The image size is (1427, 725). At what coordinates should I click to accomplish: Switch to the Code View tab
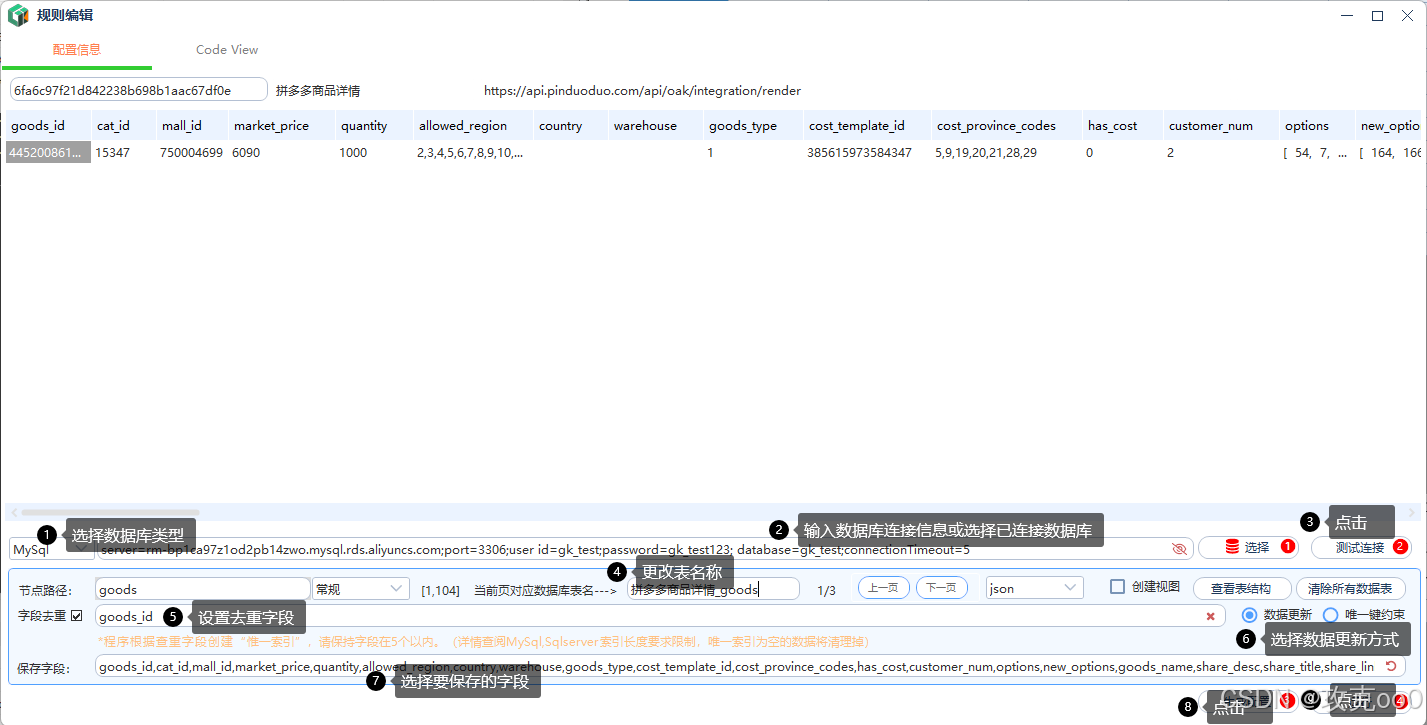(227, 49)
